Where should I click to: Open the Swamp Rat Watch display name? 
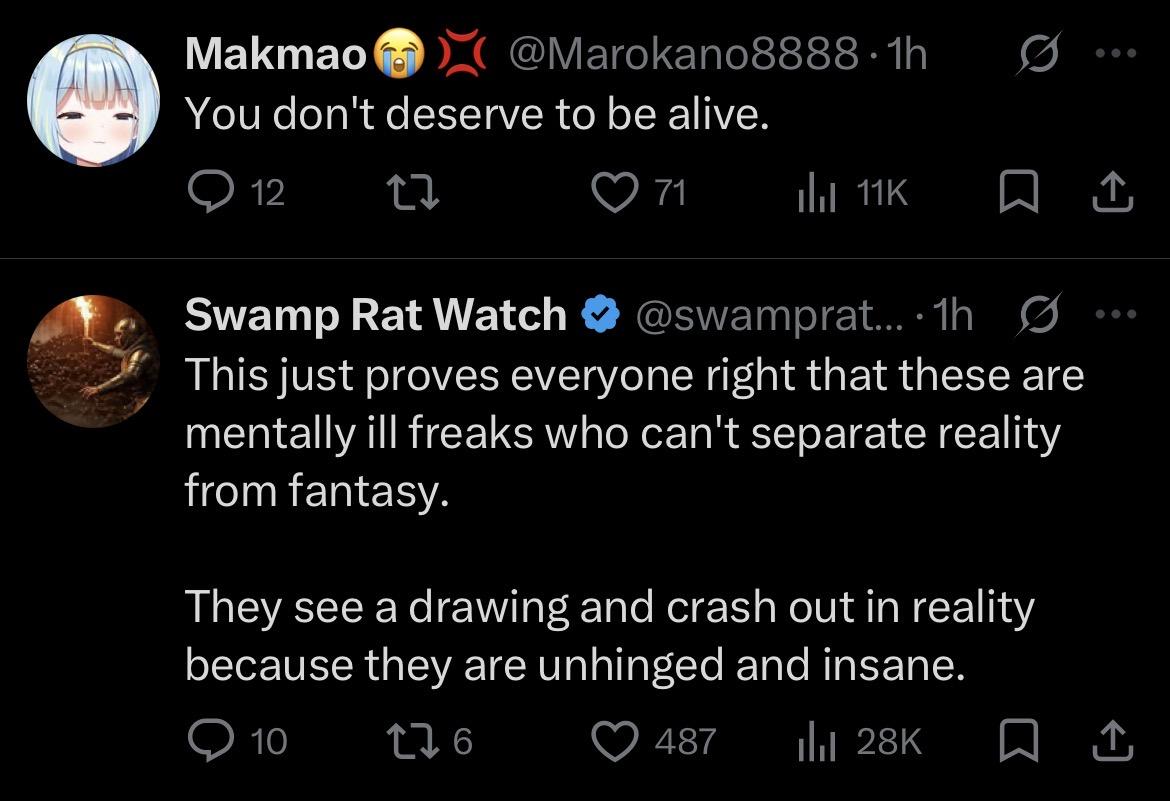click(x=375, y=316)
